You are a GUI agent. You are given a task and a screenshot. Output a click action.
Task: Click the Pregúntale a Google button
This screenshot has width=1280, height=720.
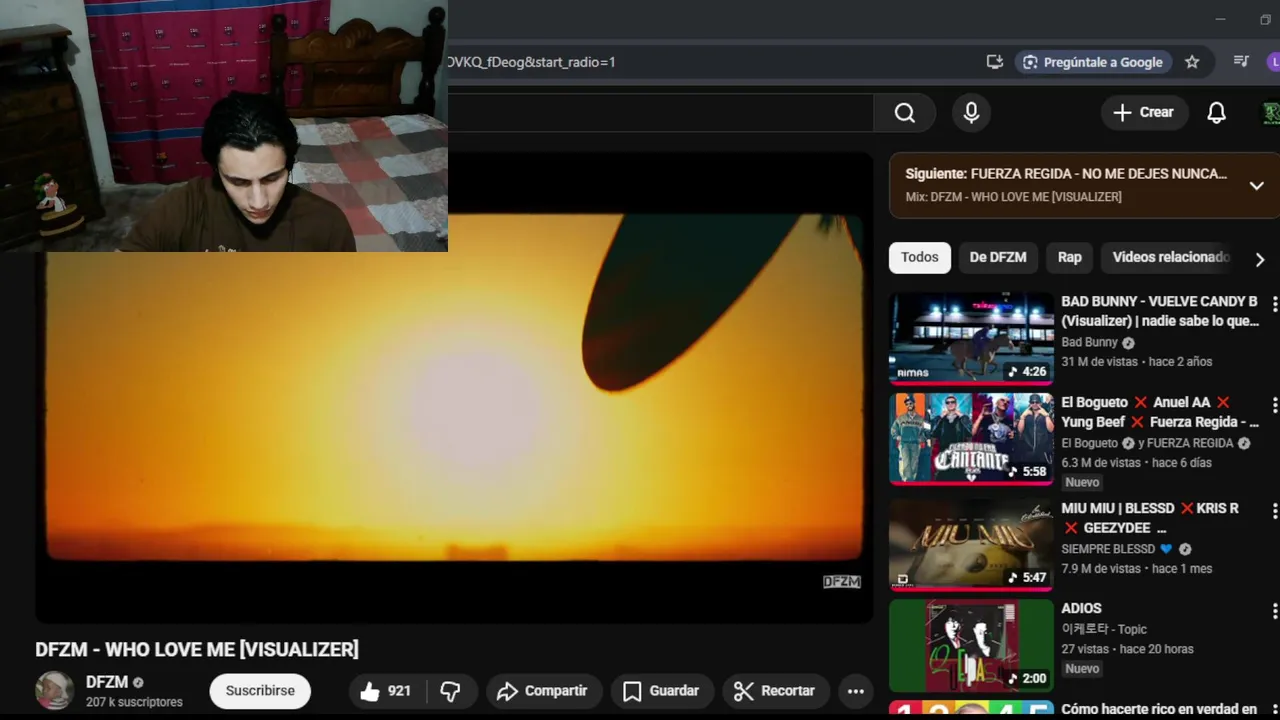point(1092,62)
